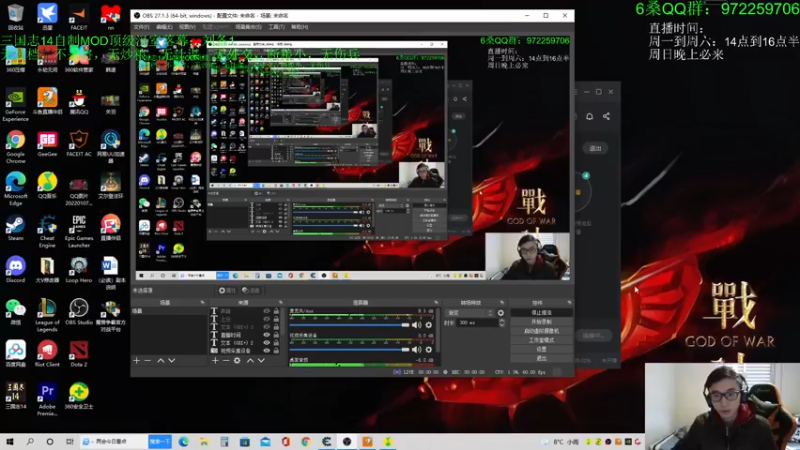Image resolution: width=800 pixels, height=450 pixels.
Task: Click the OBS add source plus icon
Action: tap(215, 361)
